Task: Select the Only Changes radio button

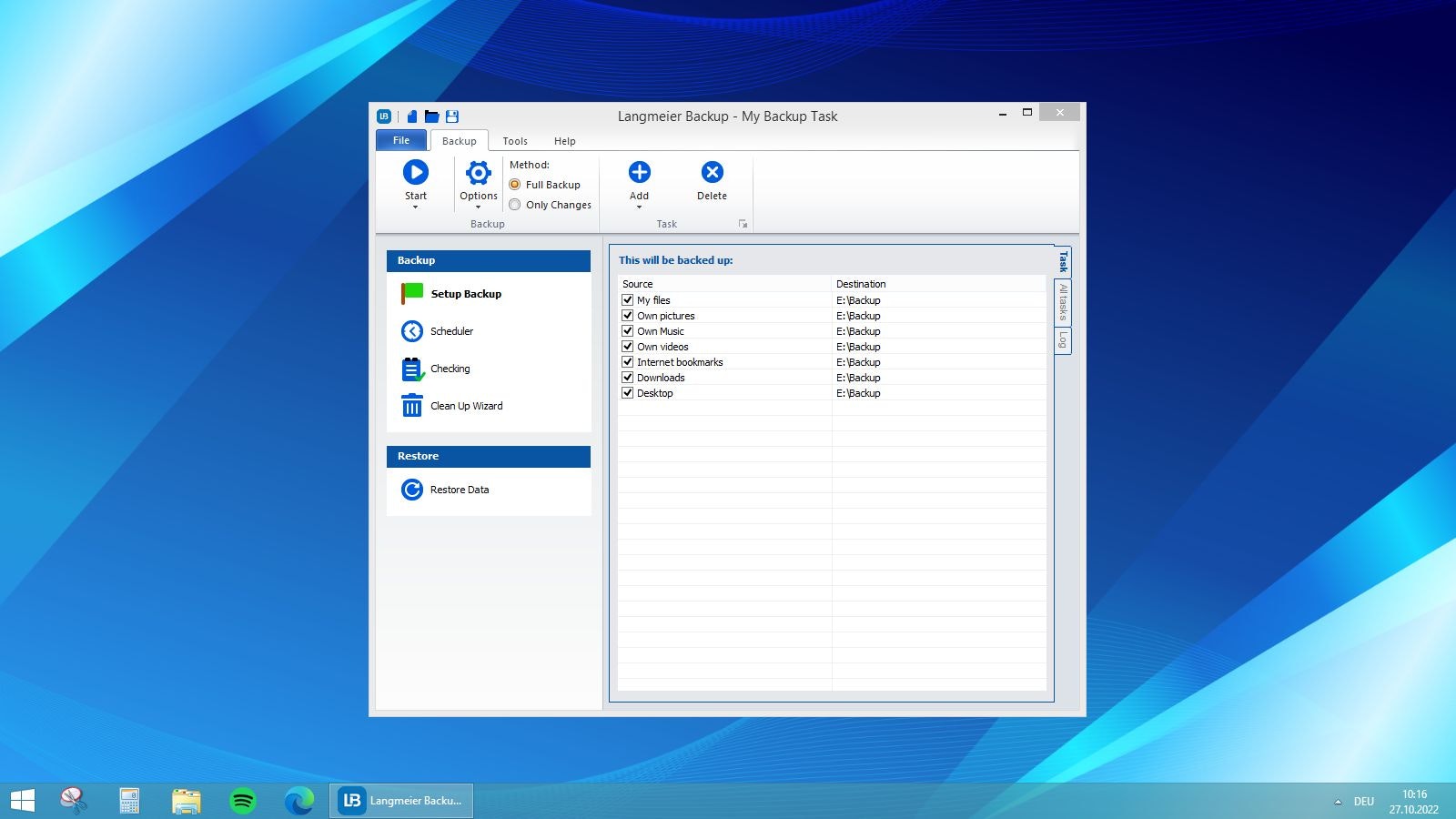Action: point(515,204)
